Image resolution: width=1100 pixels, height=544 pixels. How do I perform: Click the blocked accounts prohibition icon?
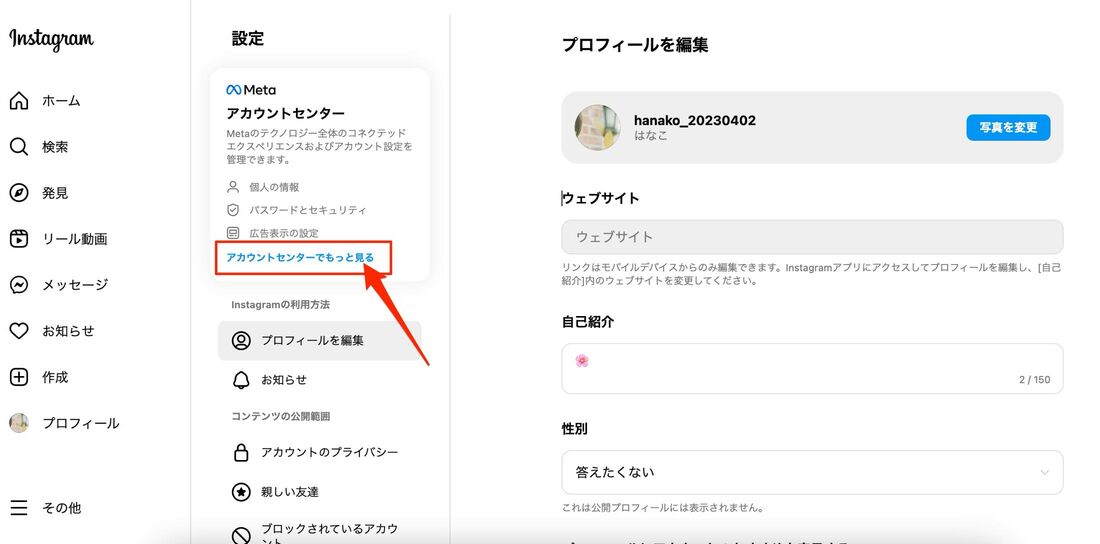tap(241, 536)
